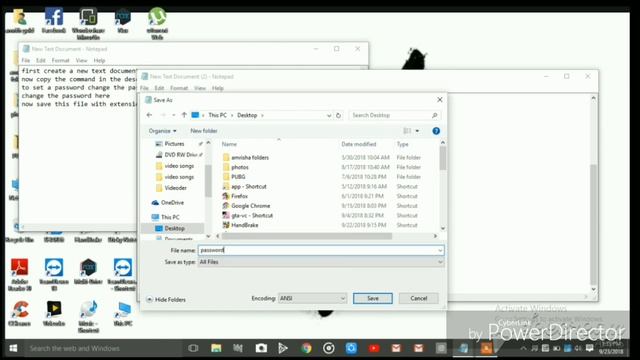Select This PC in the navigation pane

coord(170,217)
